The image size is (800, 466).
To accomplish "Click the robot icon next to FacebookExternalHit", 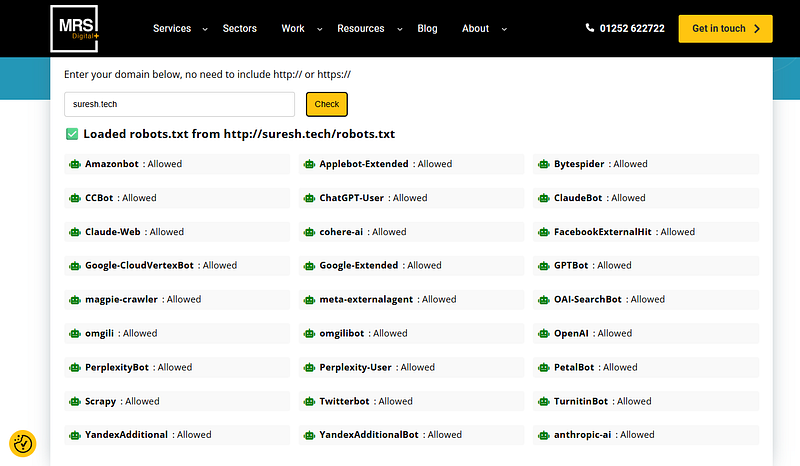I will [x=544, y=232].
